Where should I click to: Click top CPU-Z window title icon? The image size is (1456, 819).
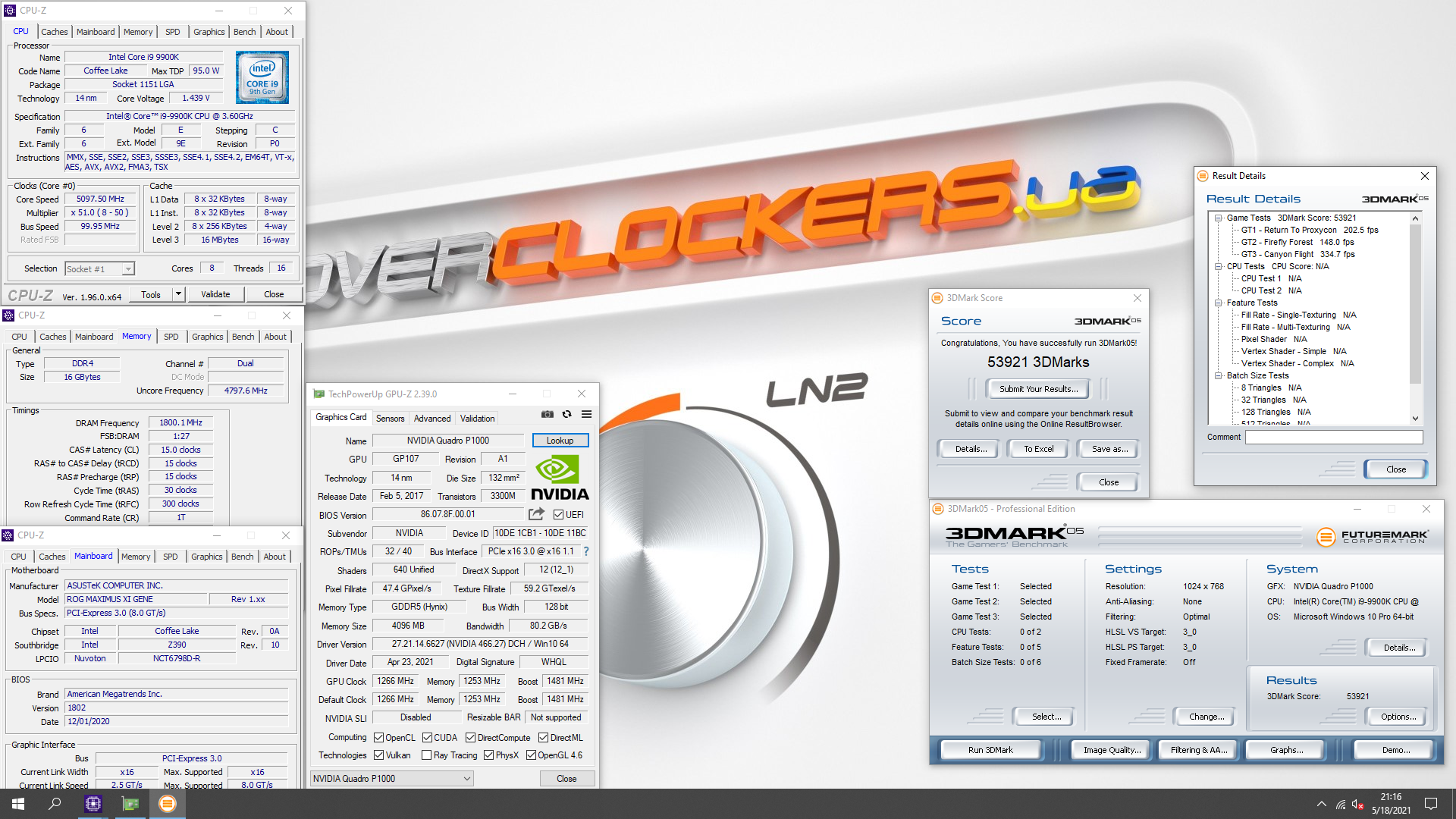click(10, 11)
